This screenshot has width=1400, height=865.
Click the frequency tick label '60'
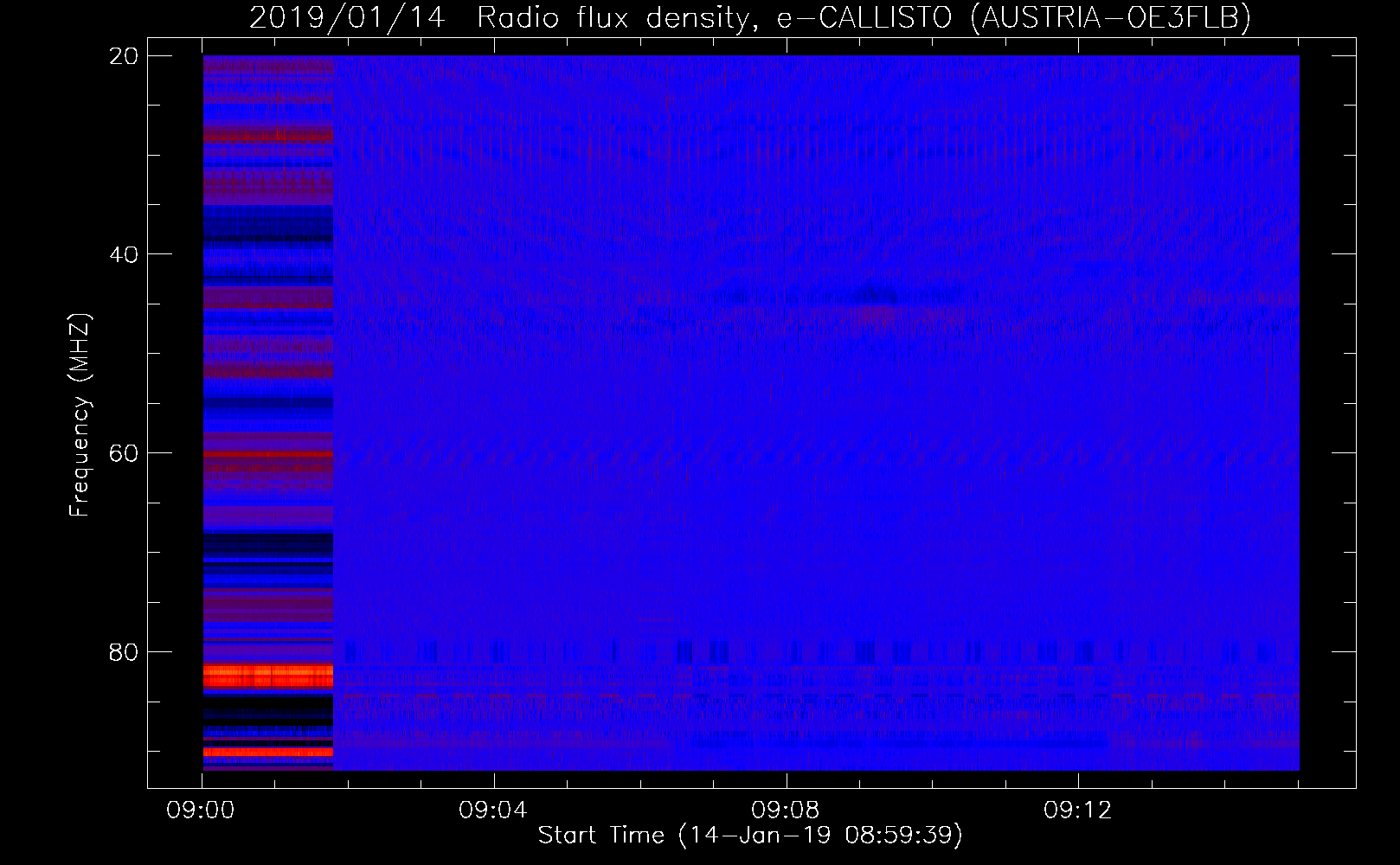[x=124, y=453]
